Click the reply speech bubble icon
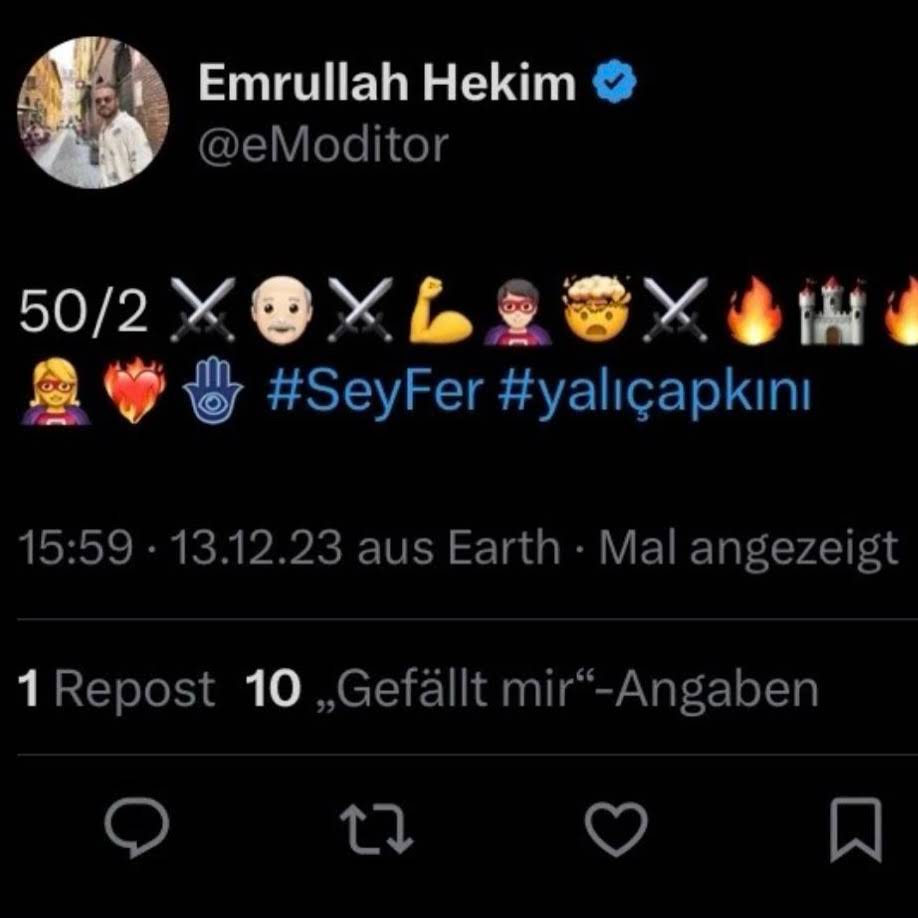 point(137,829)
